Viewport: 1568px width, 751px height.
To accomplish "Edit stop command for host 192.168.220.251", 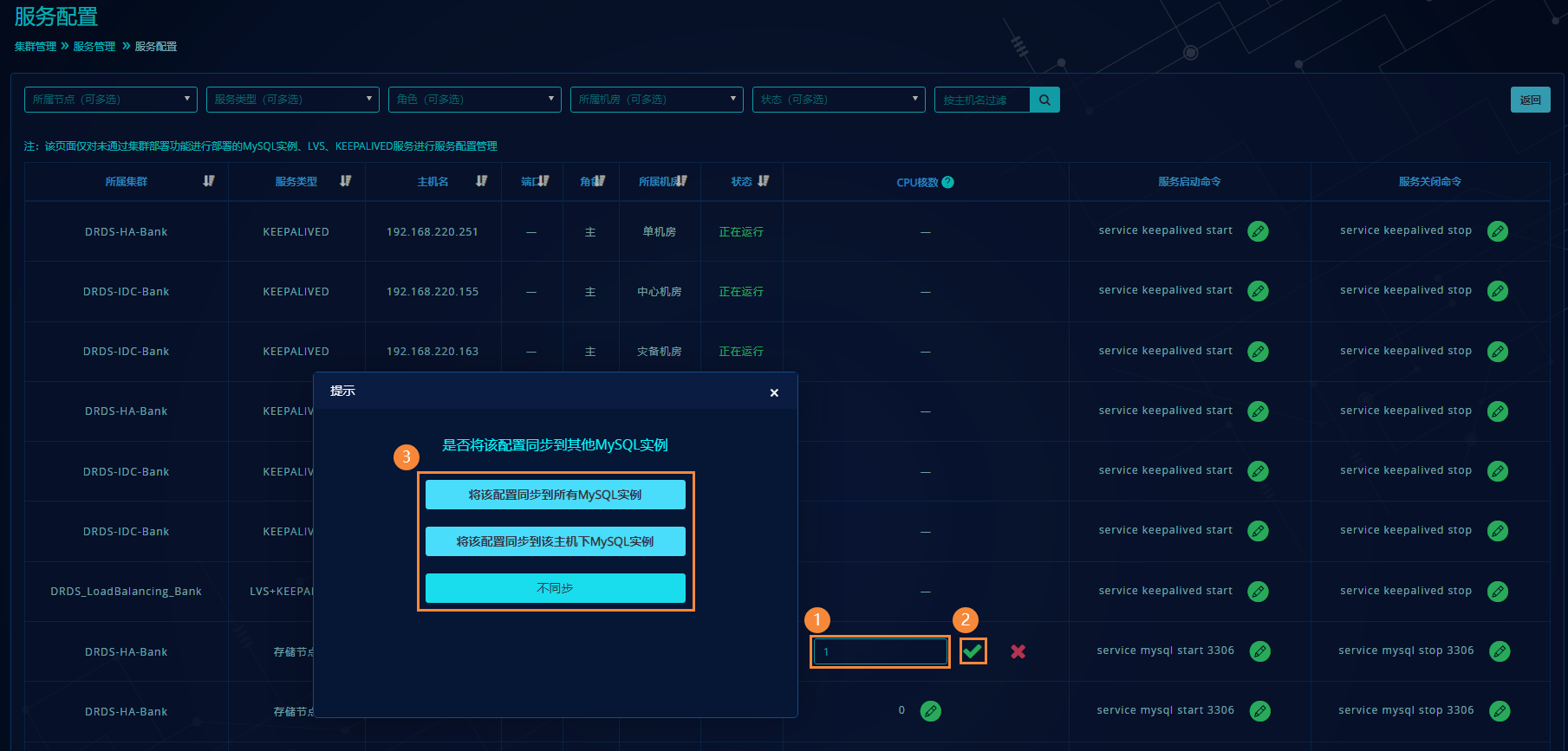I will tap(1498, 231).
